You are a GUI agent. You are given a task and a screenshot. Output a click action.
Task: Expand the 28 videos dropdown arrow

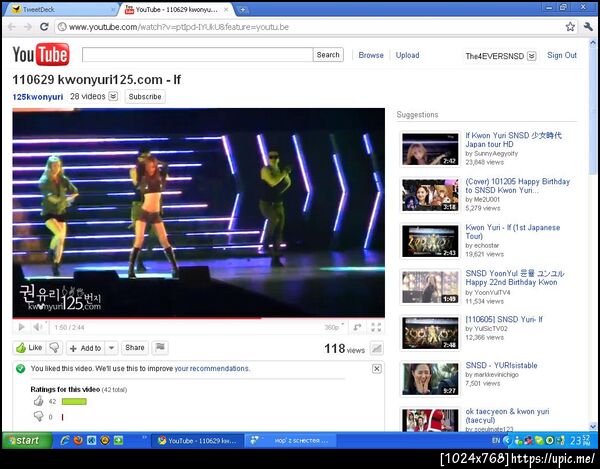[x=113, y=96]
